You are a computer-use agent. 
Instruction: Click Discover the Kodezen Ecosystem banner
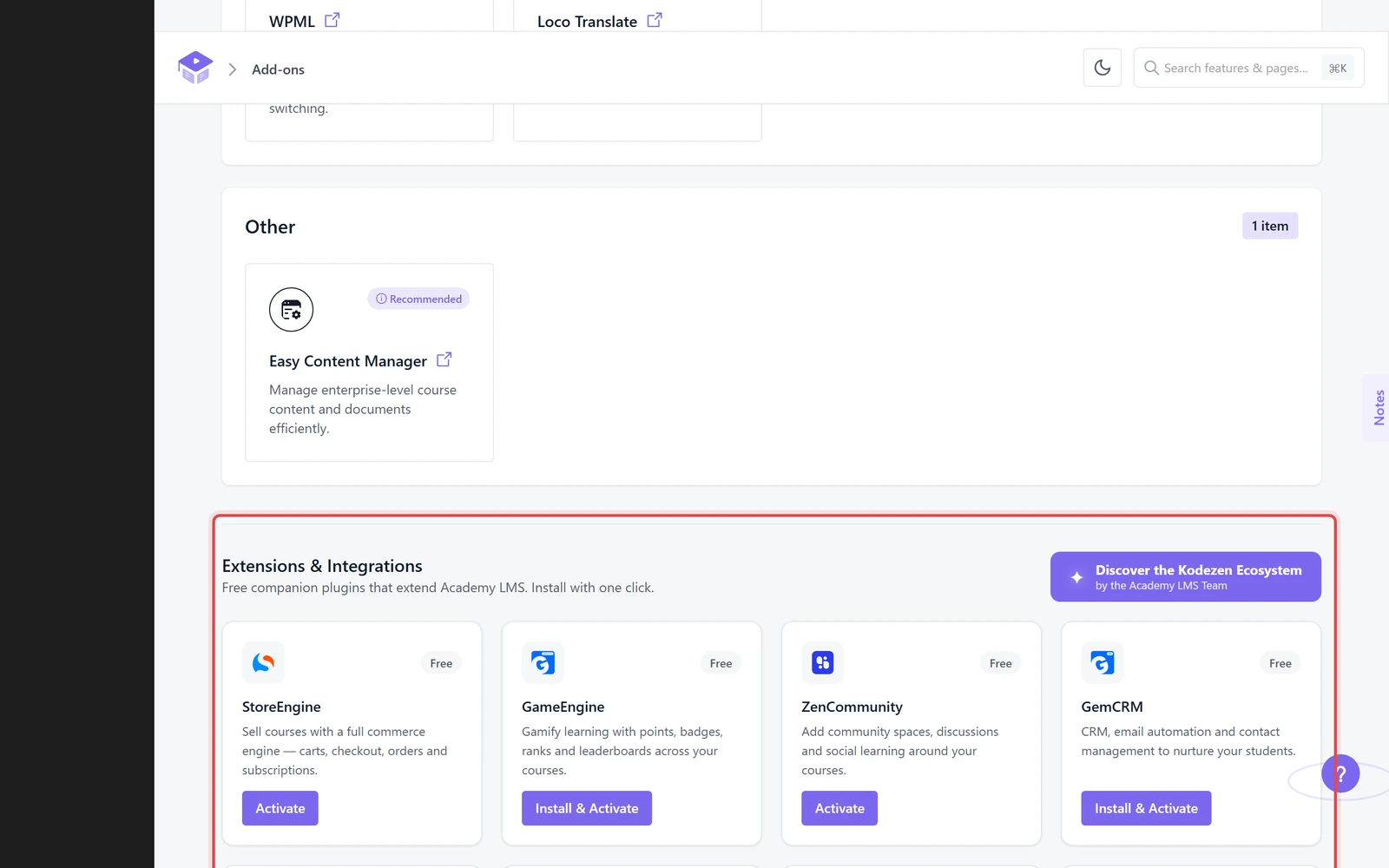point(1186,576)
